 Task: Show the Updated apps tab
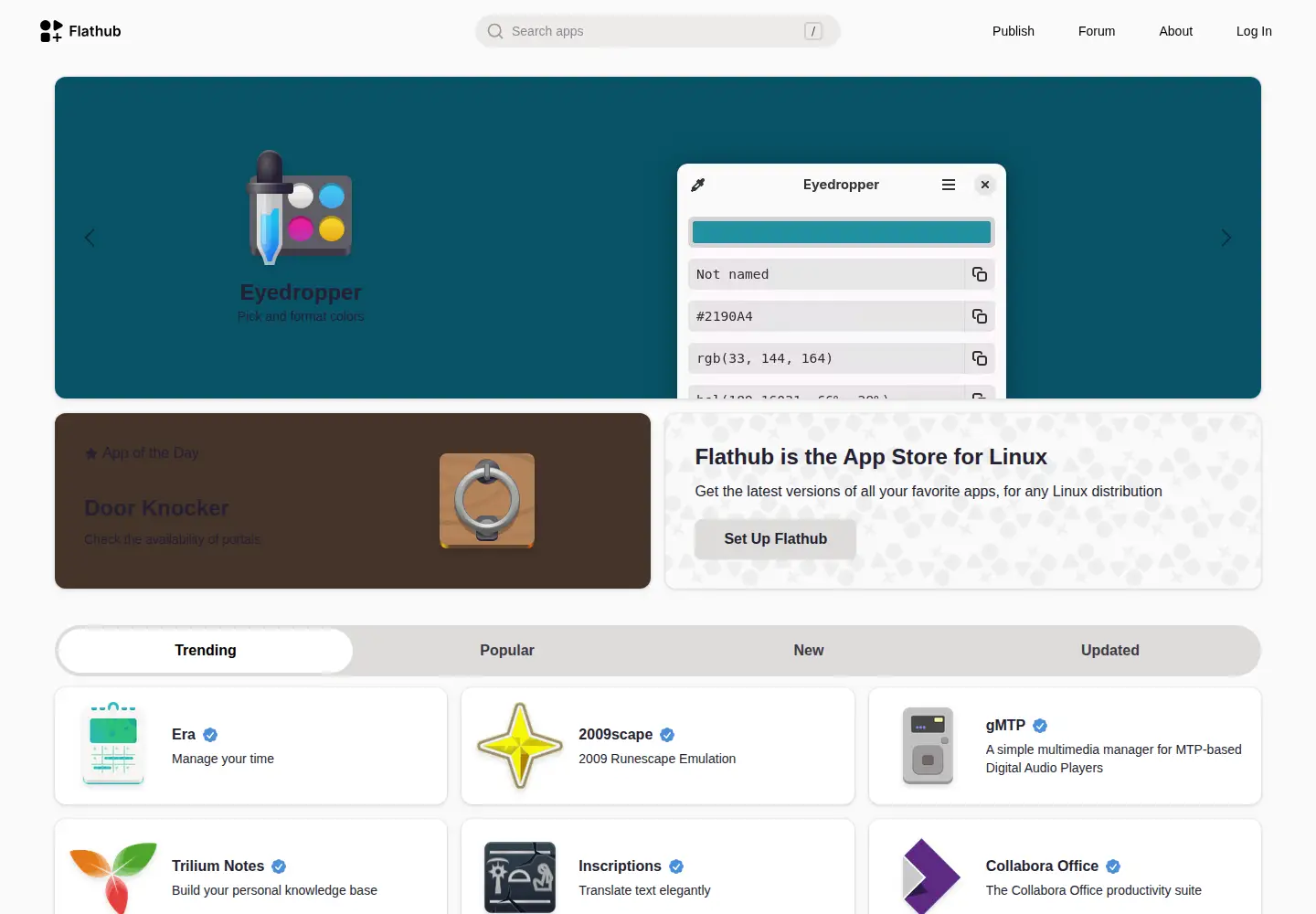[x=1110, y=651]
